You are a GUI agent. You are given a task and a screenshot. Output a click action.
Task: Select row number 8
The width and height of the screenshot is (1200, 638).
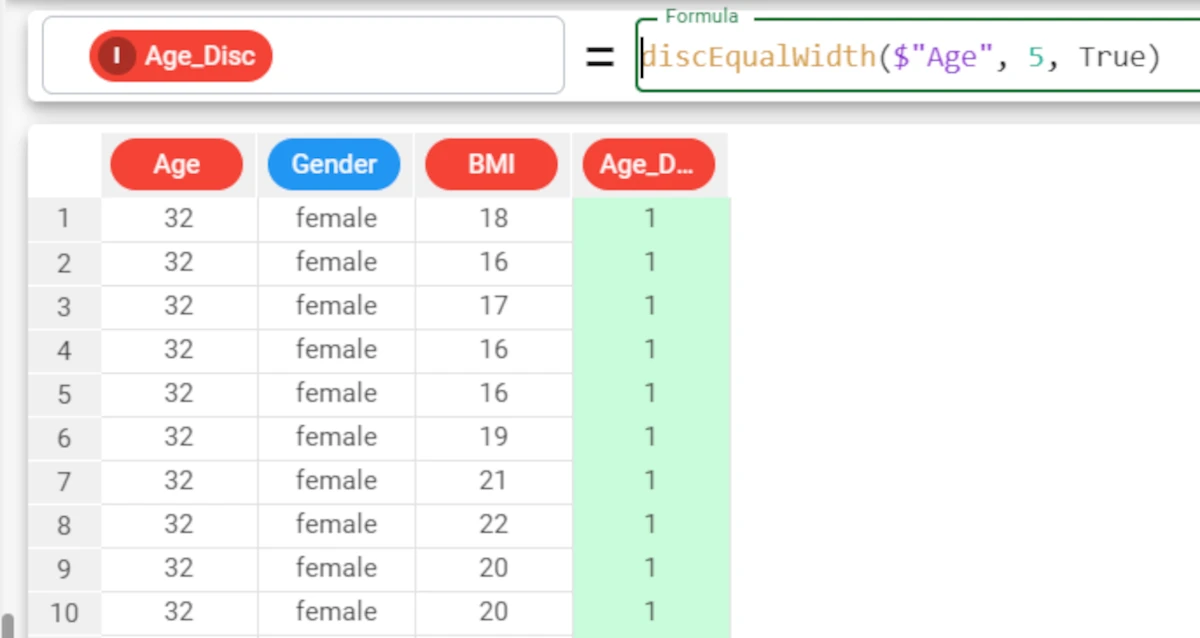coord(64,525)
